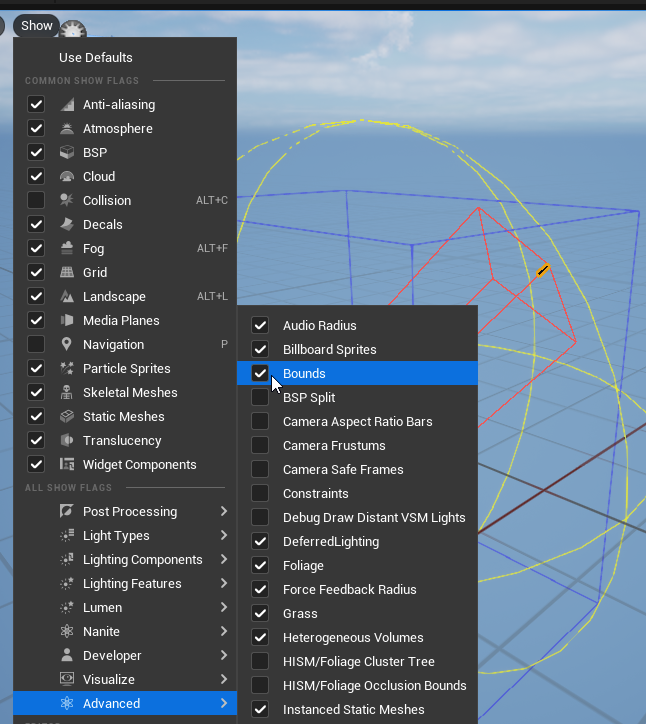Select Use Defaults menu entry
The image size is (646, 724).
pyautogui.click(x=96, y=58)
